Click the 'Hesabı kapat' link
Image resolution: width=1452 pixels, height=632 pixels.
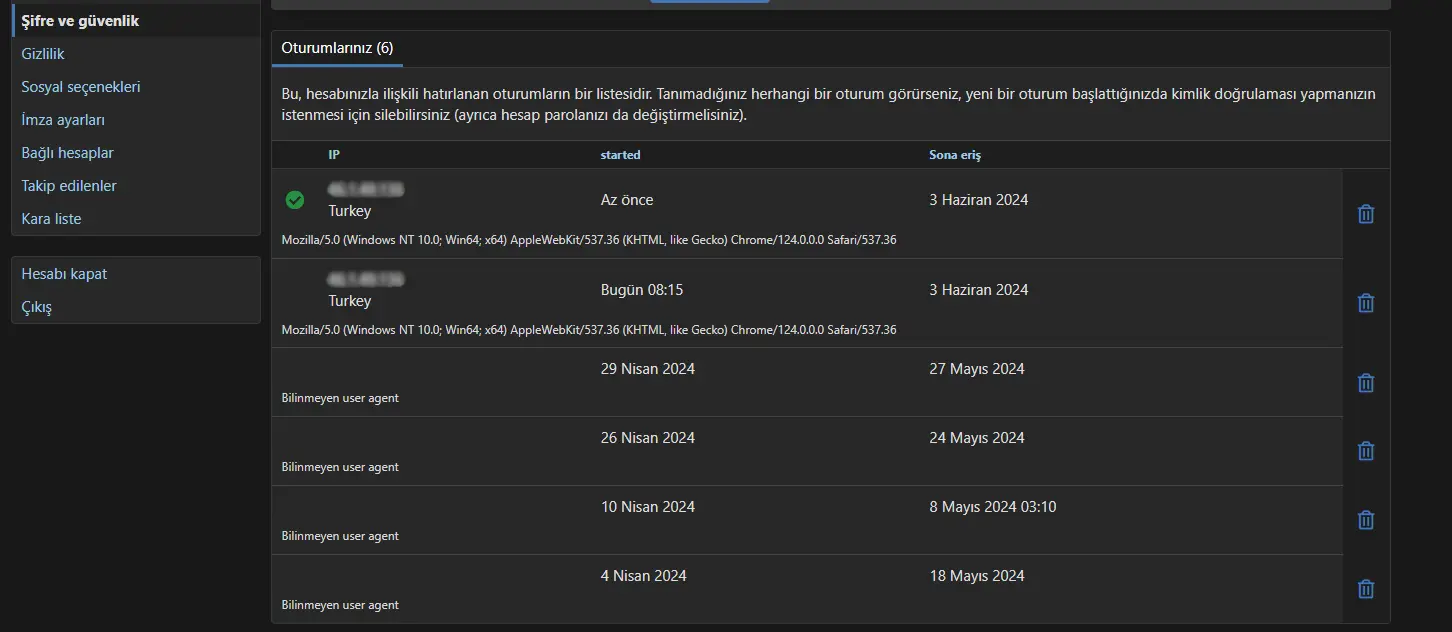pyautogui.click(x=64, y=274)
